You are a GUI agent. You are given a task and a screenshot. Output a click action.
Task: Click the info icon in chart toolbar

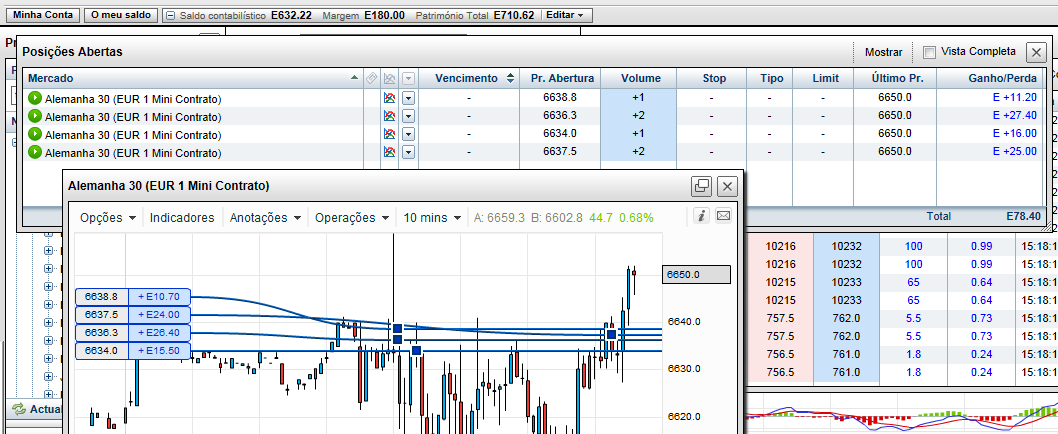point(702,216)
